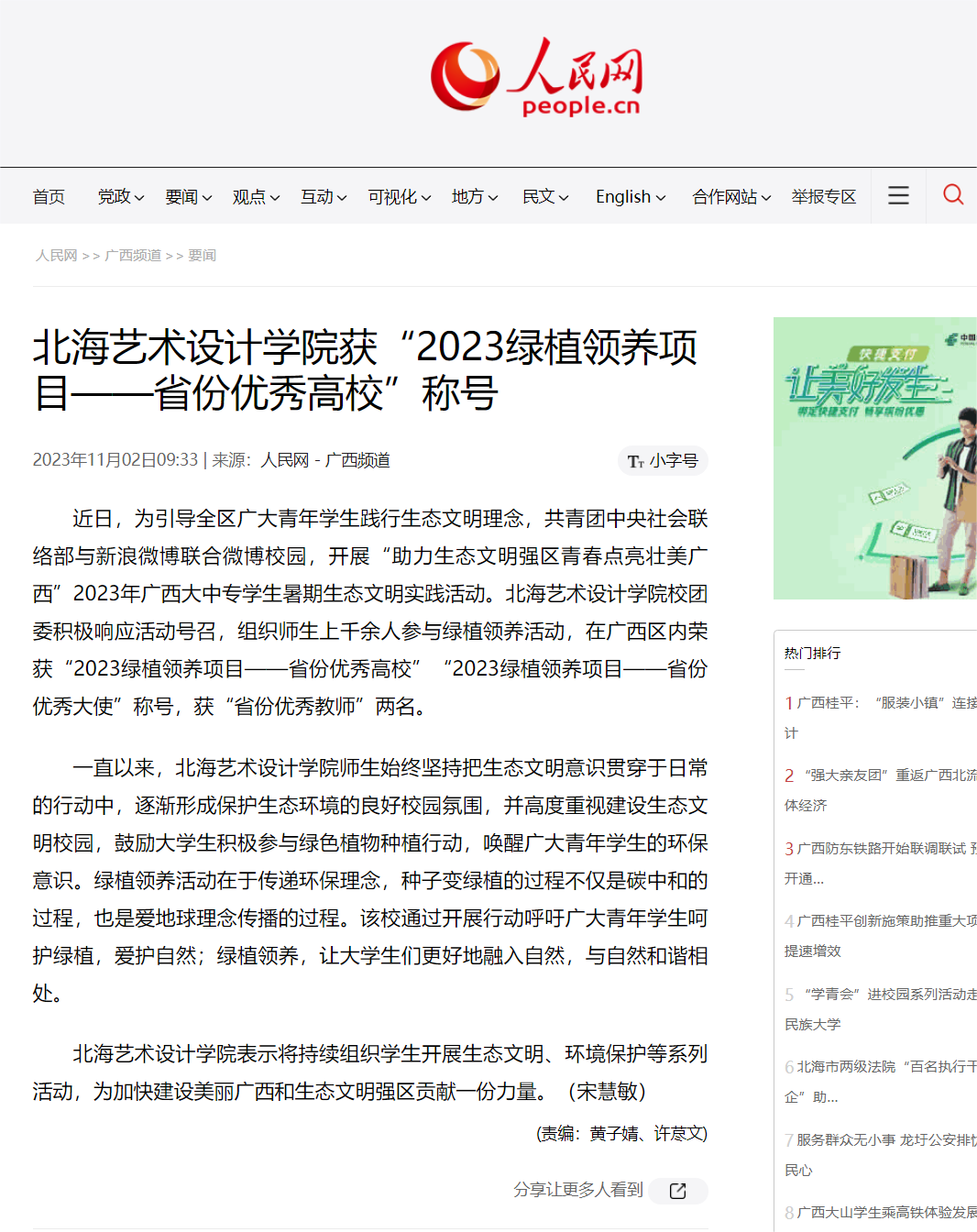
Task: Click the 要闻 breadcrumb link
Action: pos(202,256)
